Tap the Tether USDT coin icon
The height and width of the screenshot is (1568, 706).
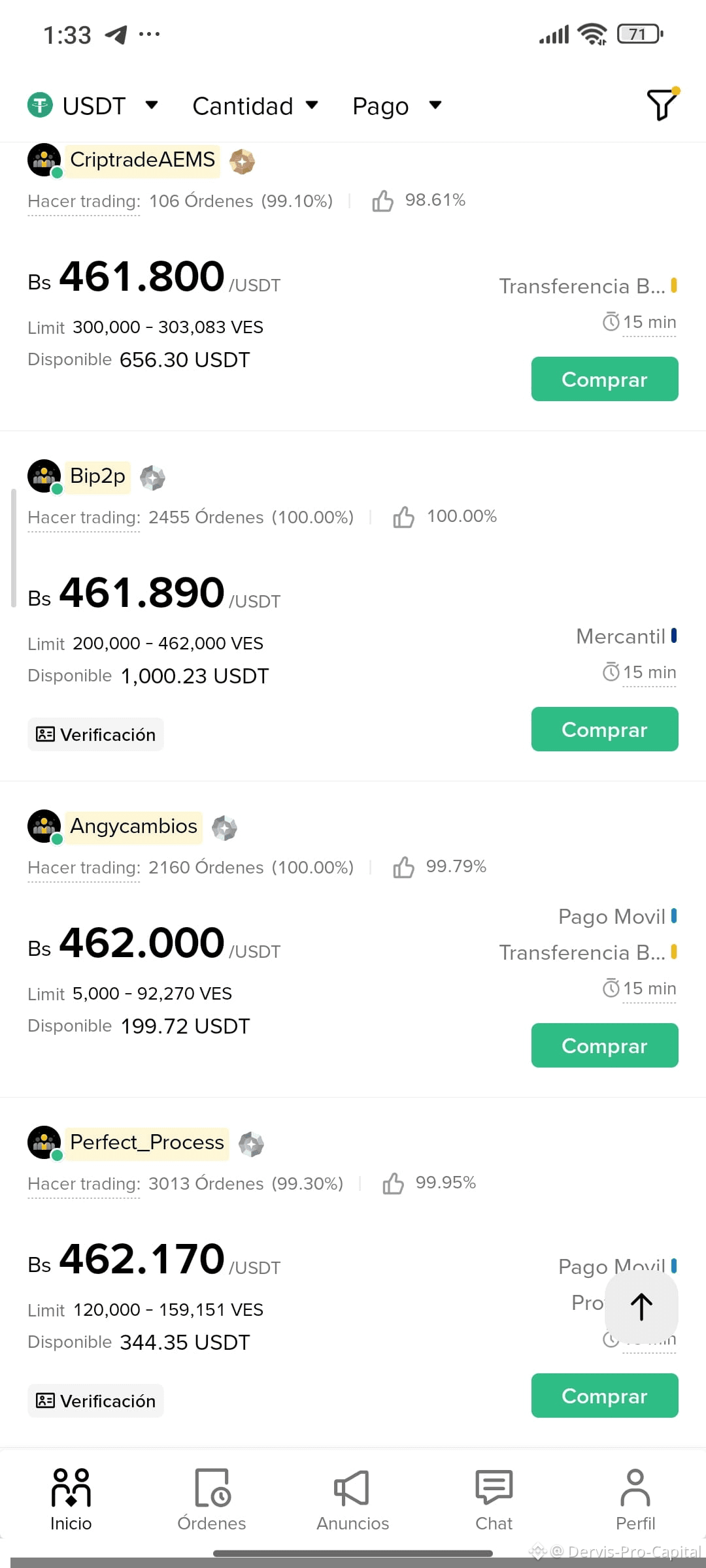pos(40,105)
